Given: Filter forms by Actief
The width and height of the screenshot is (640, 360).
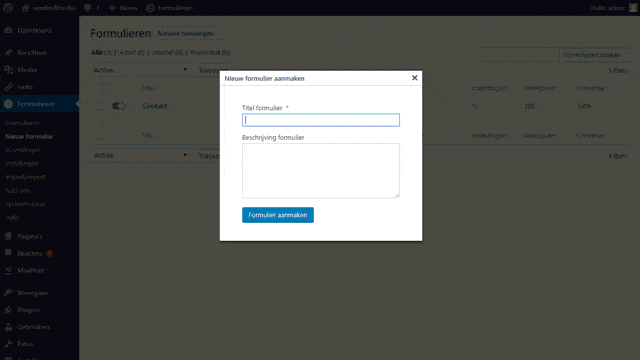Looking at the screenshot, I should pyautogui.click(x=127, y=52).
